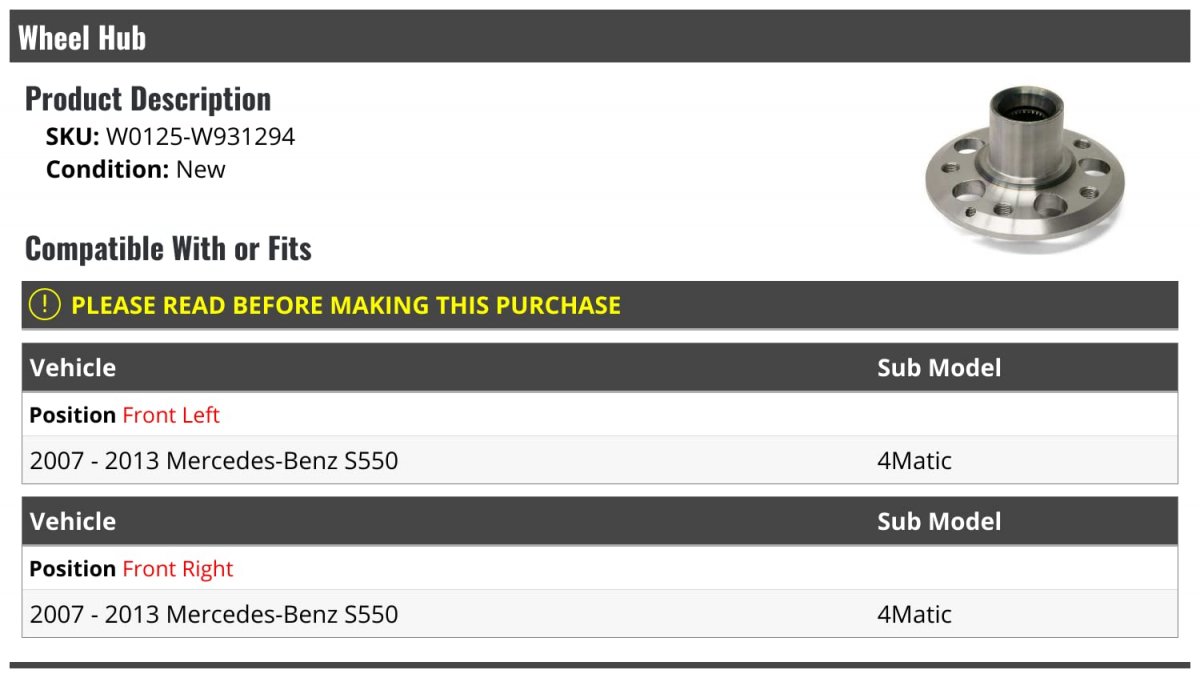This screenshot has height=678, width=1200.
Task: Click the 4Matic sub model under Front Left
Action: [914, 461]
